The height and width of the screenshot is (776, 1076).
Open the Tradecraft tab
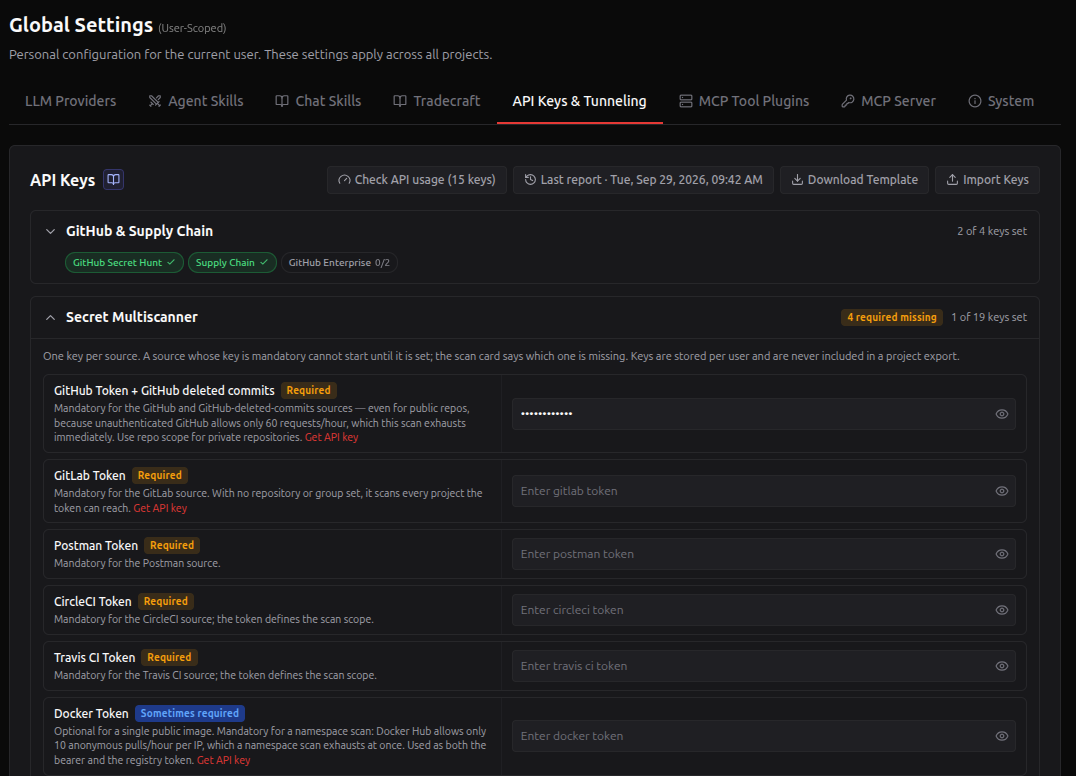point(437,101)
